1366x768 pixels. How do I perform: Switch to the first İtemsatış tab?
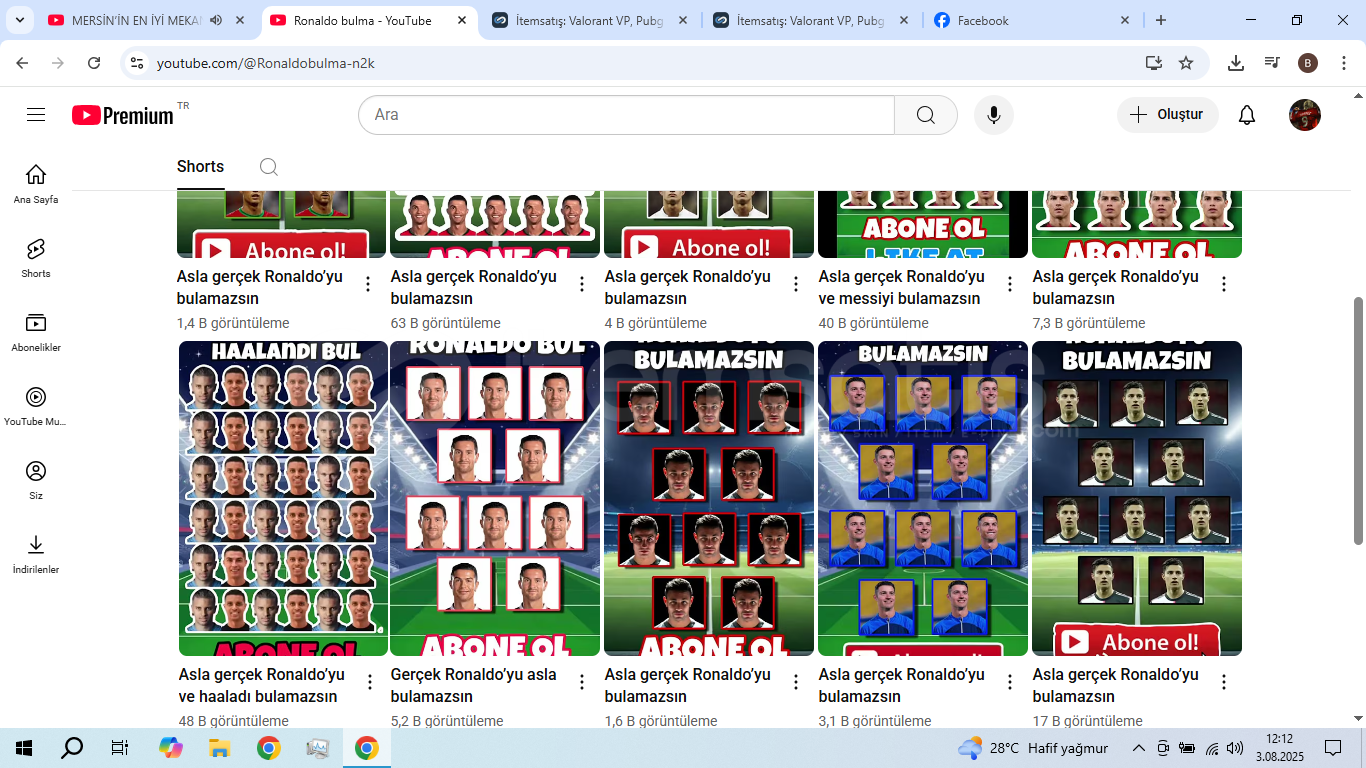coord(592,20)
